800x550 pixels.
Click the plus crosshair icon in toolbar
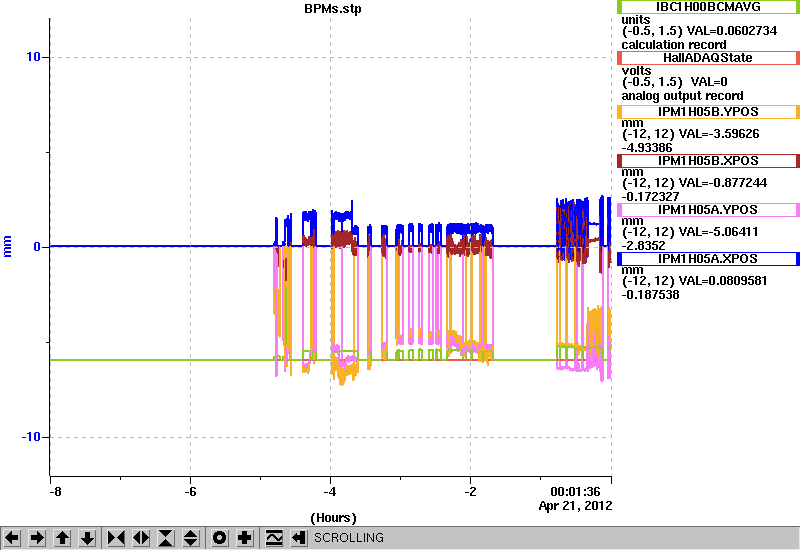tap(245, 538)
